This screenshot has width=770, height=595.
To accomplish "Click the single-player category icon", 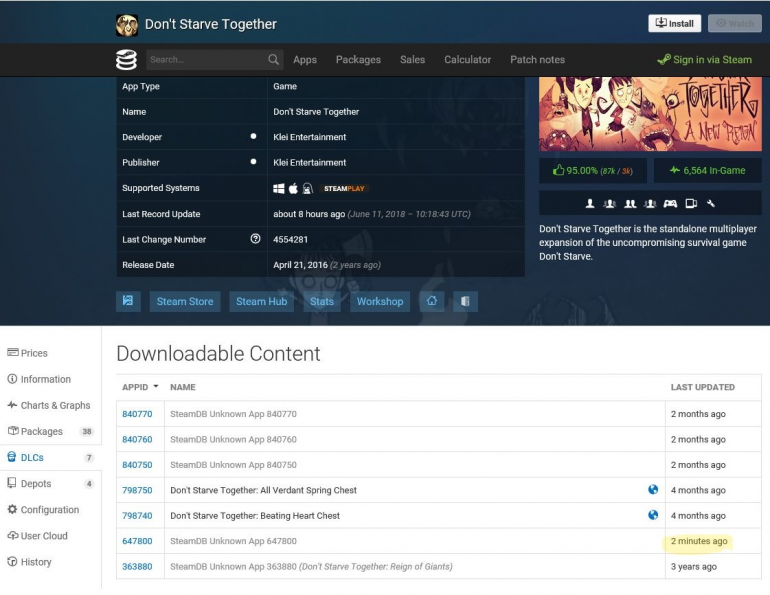I will click(x=590, y=203).
